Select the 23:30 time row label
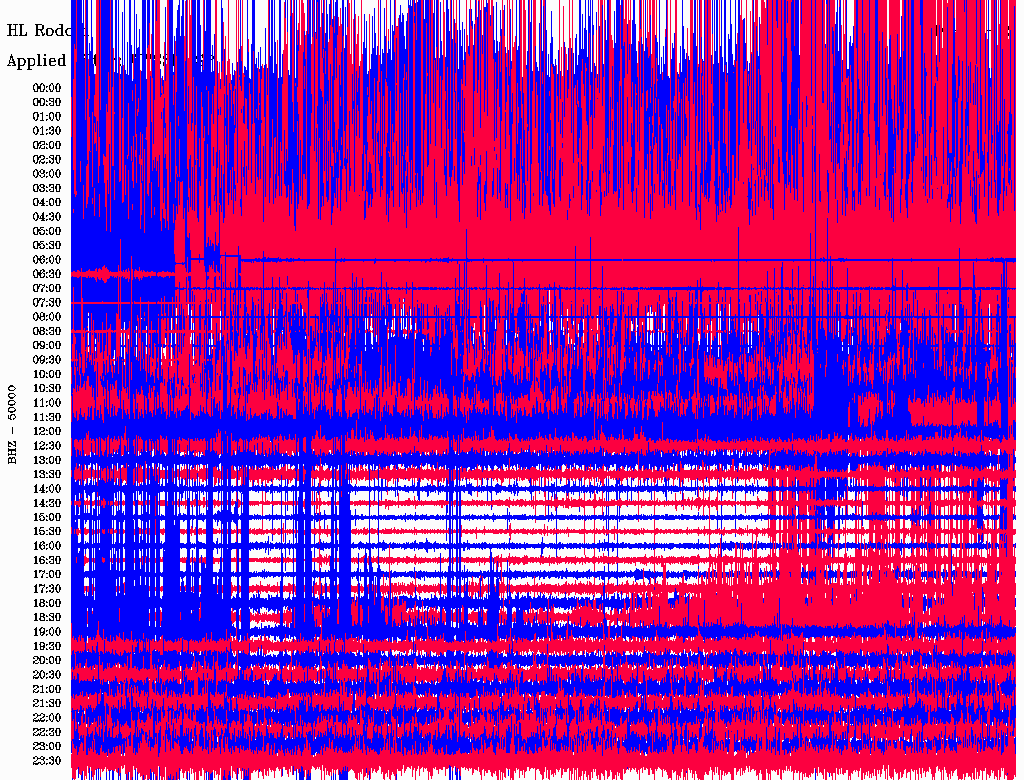 (x=47, y=760)
